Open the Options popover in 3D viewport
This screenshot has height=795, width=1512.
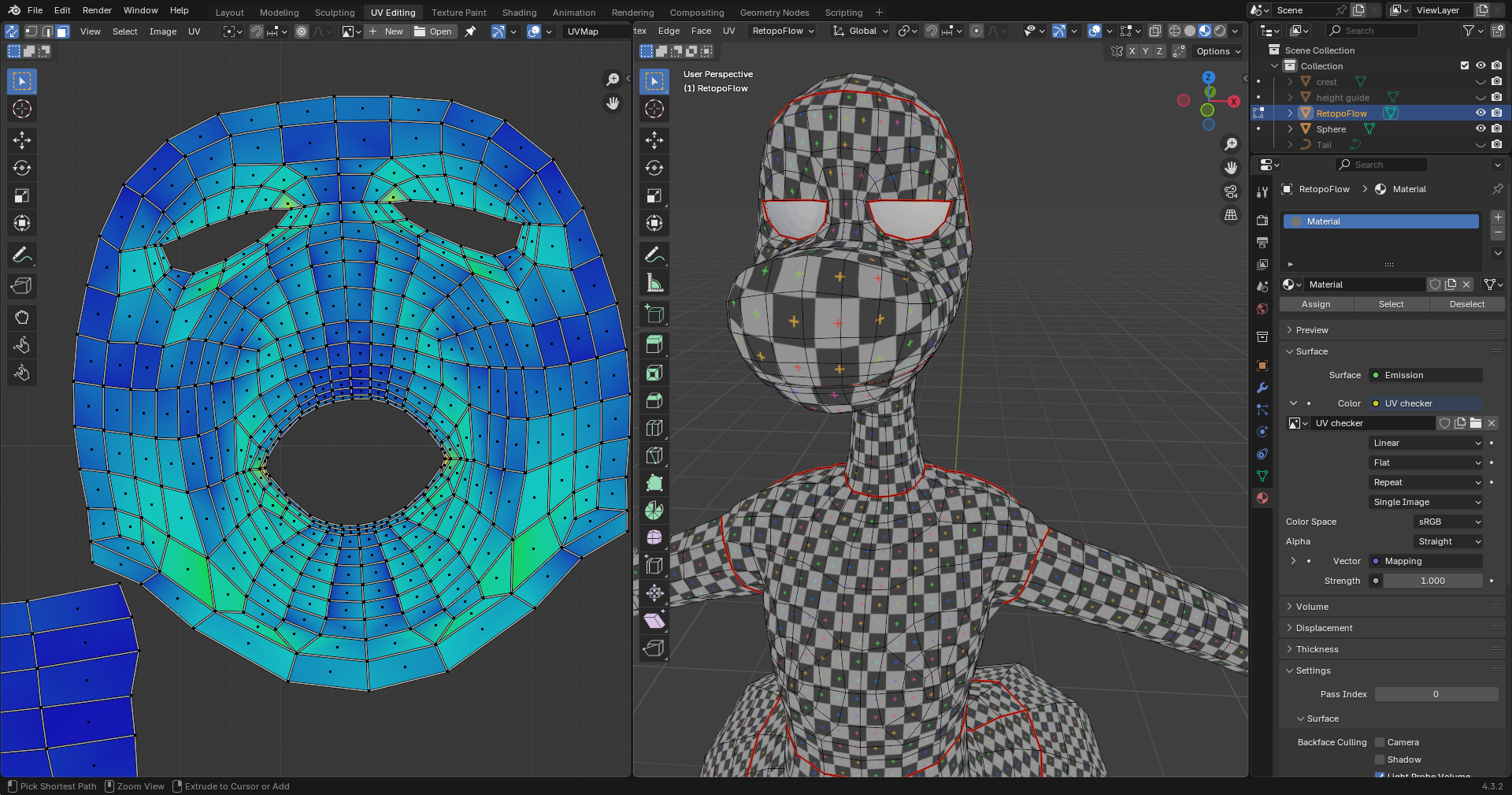(1218, 51)
